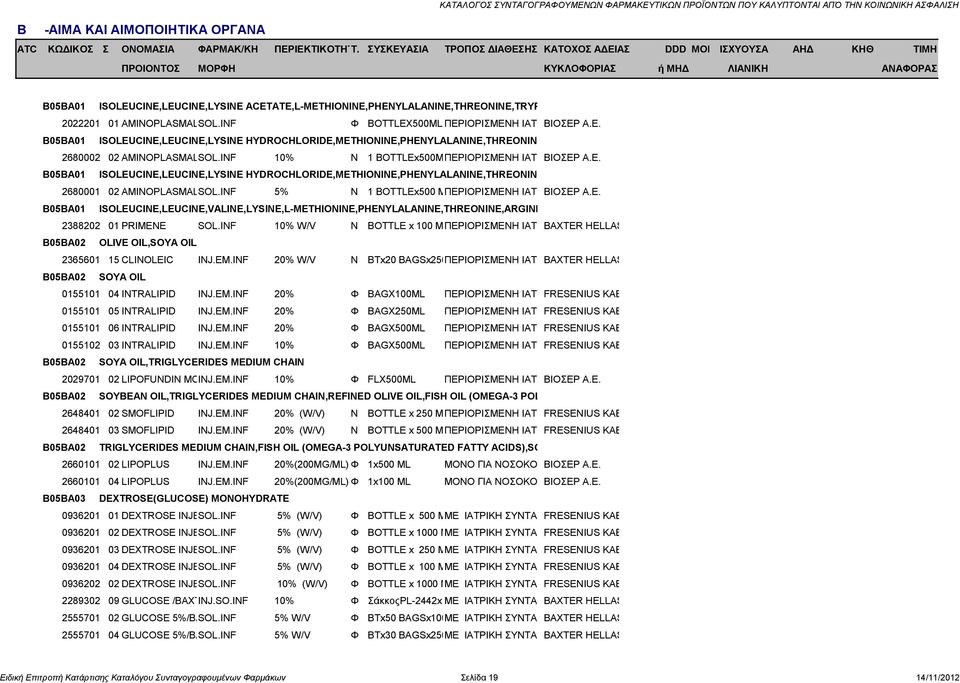
Task: Click the 10% W/V strength of PRIMENE
Action: click(x=295, y=226)
